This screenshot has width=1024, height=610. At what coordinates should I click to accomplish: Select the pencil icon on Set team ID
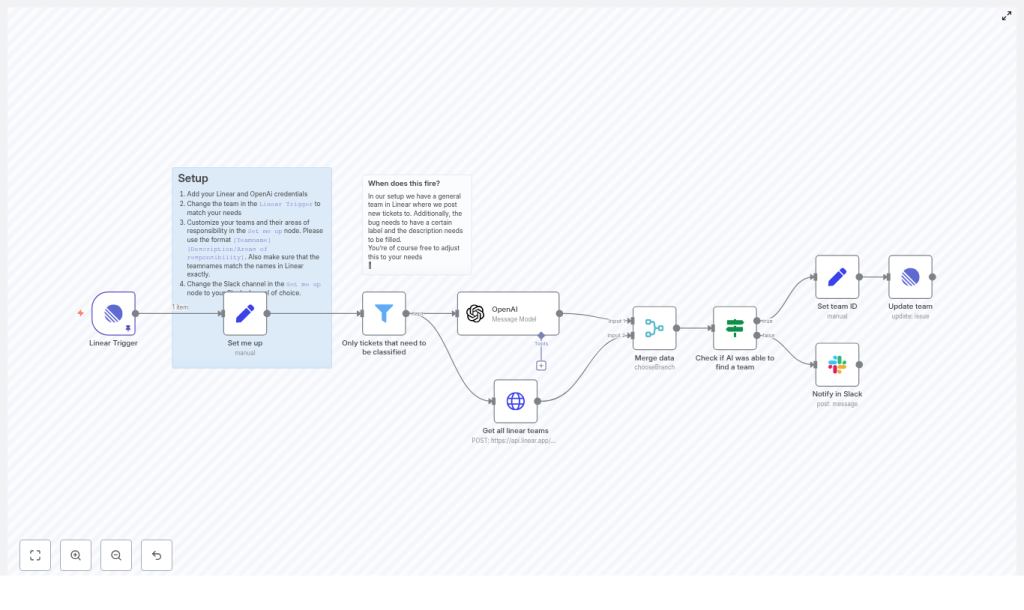pos(837,277)
